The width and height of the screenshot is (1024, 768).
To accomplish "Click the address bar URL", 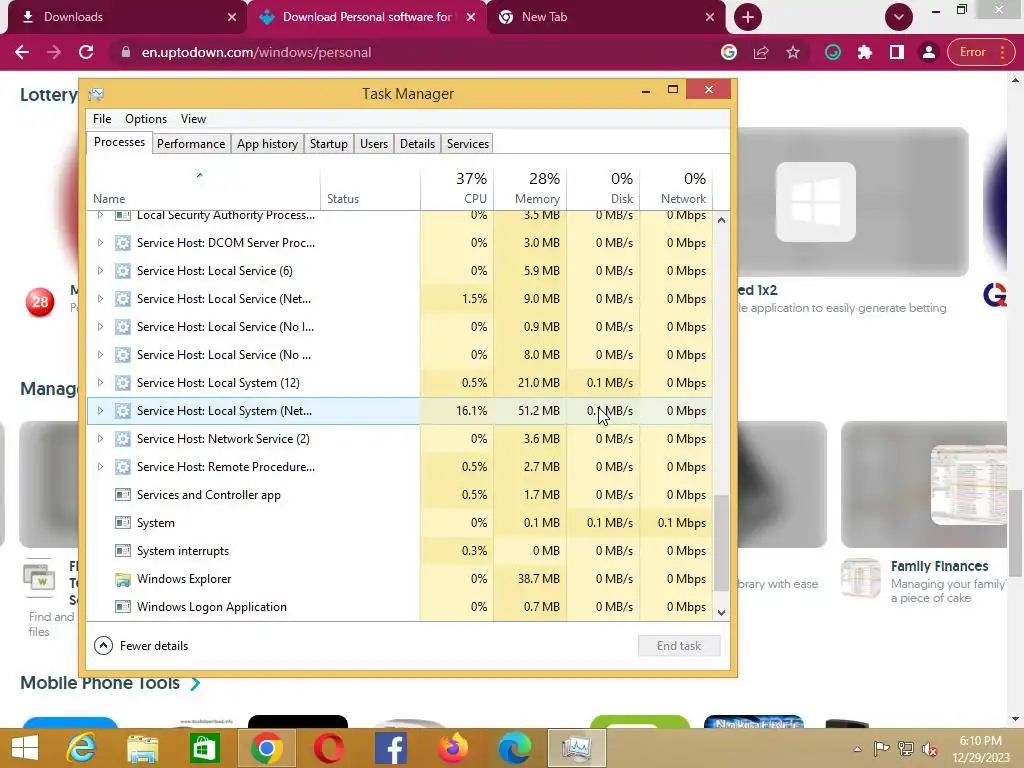I will [256, 52].
